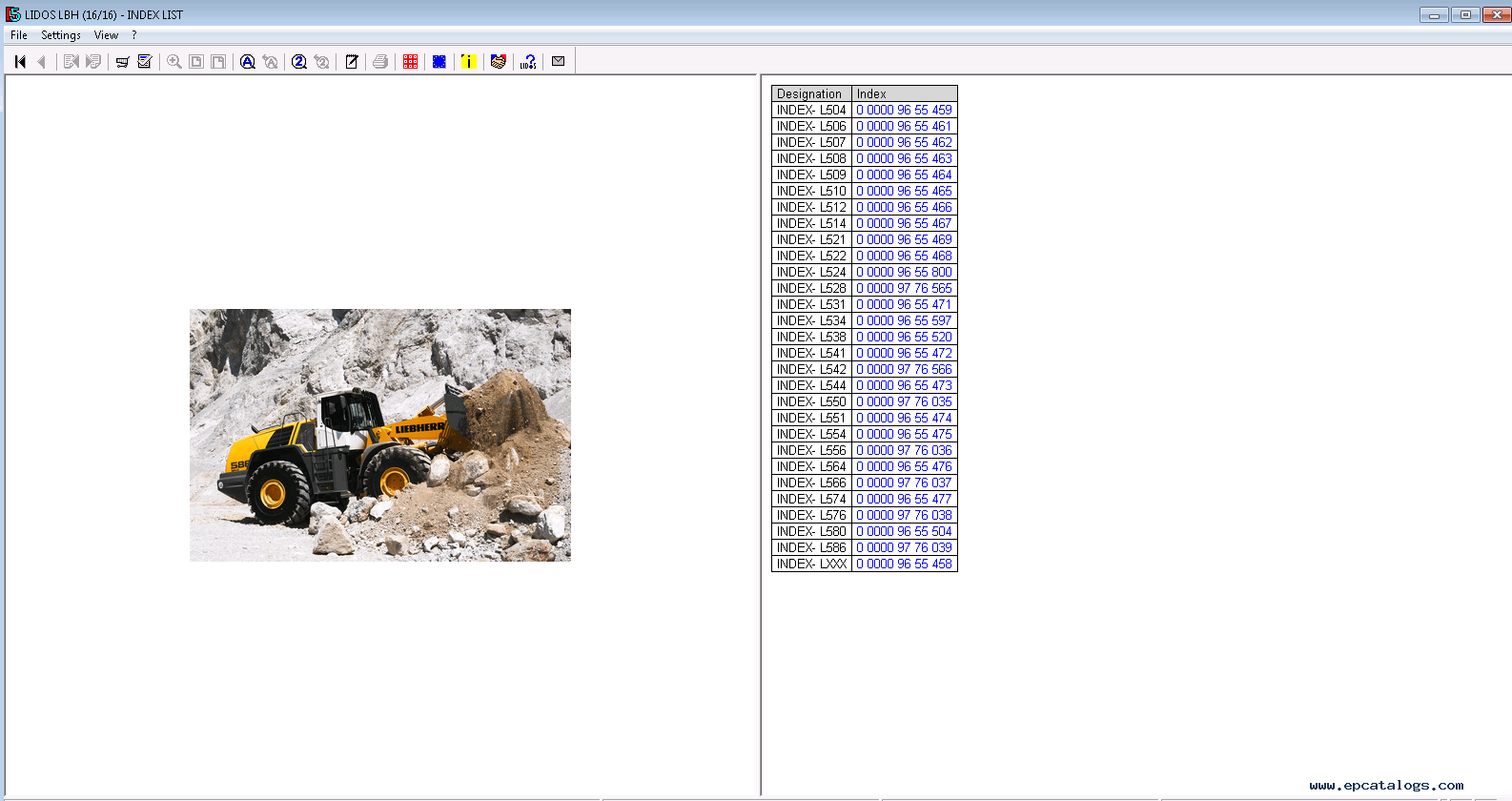Open index link 0 0000 96 55 466
1512x801 pixels.
904,207
